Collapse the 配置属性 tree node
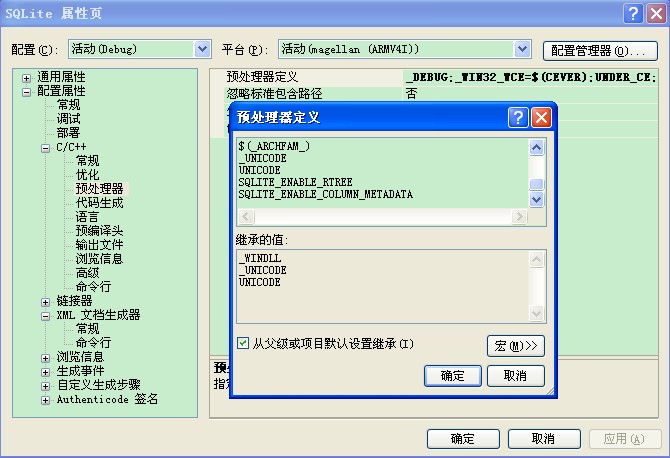Viewport: 670px width, 458px height. click(26, 92)
